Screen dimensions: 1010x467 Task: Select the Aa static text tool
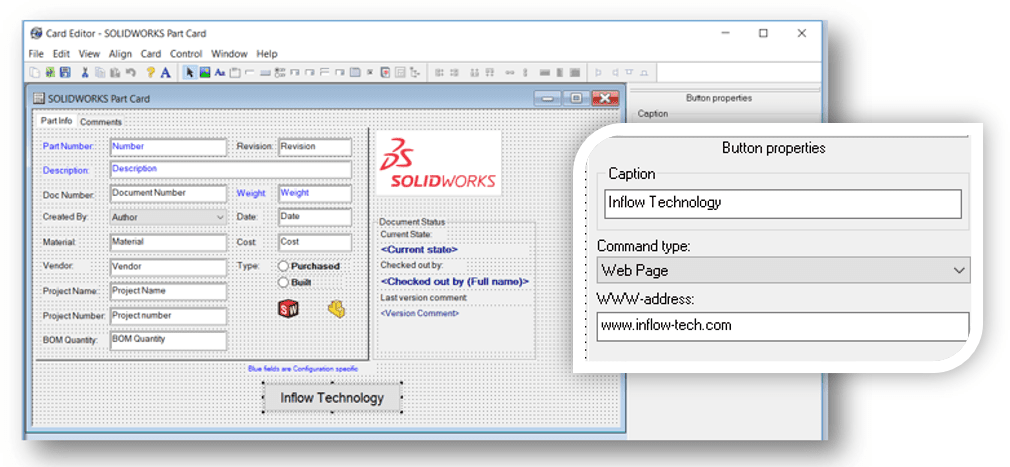220,73
